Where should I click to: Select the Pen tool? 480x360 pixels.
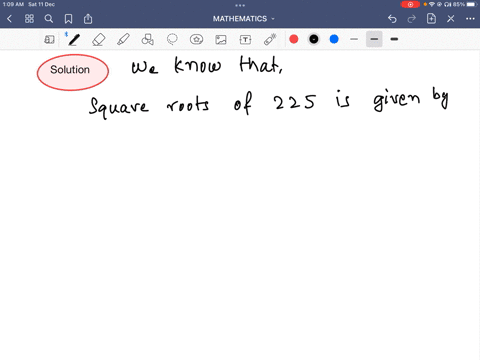point(74,40)
